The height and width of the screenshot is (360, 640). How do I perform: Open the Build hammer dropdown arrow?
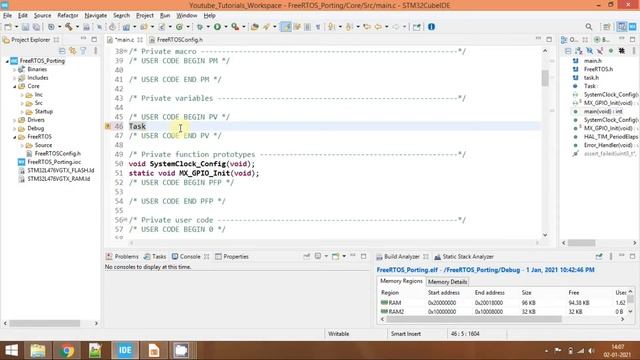pos(77,27)
